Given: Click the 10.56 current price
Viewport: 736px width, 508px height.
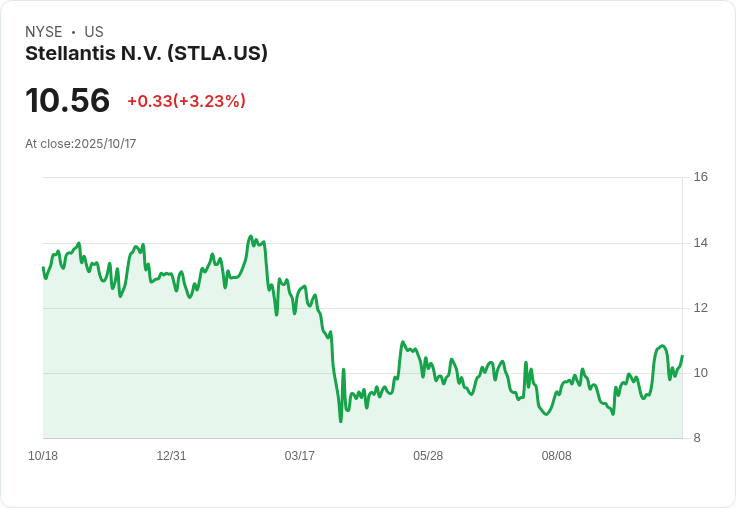Looking at the screenshot, I should click(68, 100).
